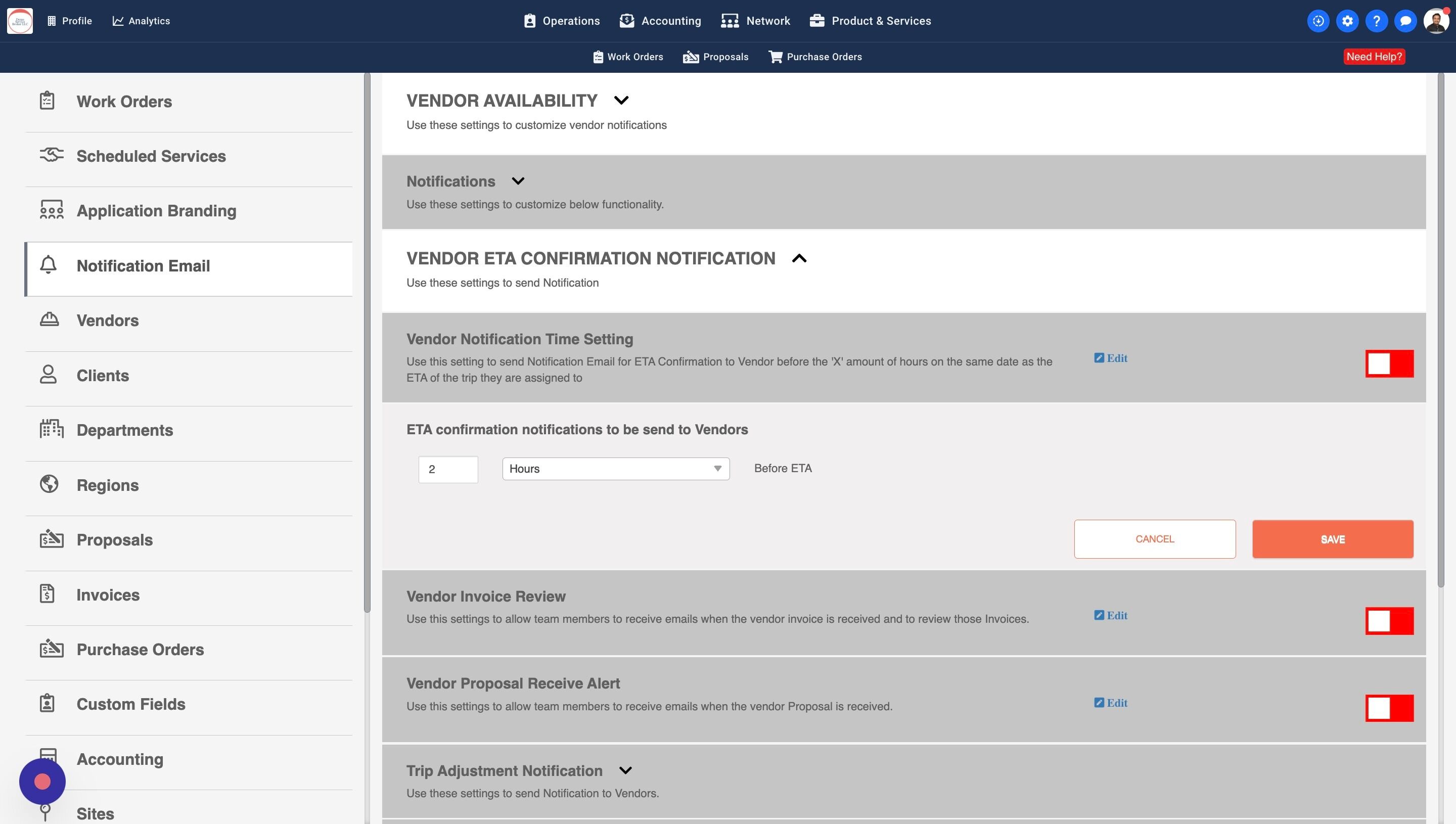Collapse Vendor ETA Confirmation Notification section
The height and width of the screenshot is (824, 1456).
(x=799, y=259)
